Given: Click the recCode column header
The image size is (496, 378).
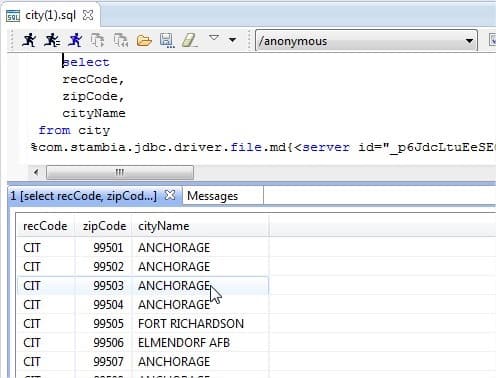Looking at the screenshot, I should 45,226.
